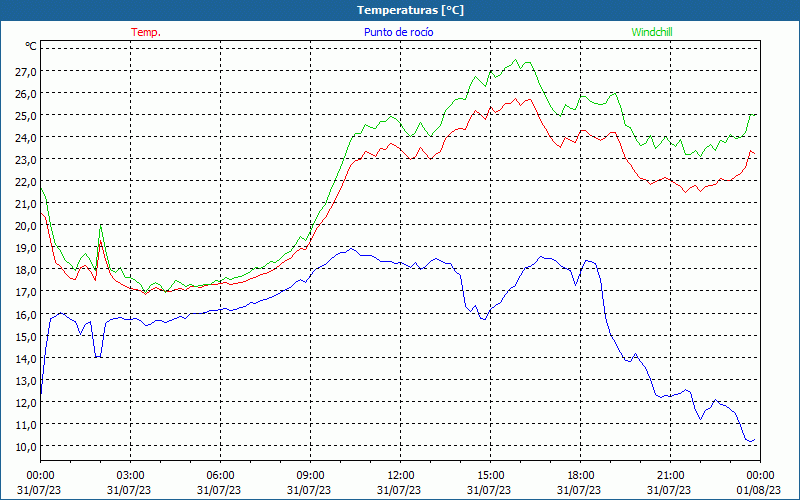Click the 11,0 y-axis value
Image resolution: width=800 pixels, height=500 pixels.
pyautogui.click(x=26, y=424)
